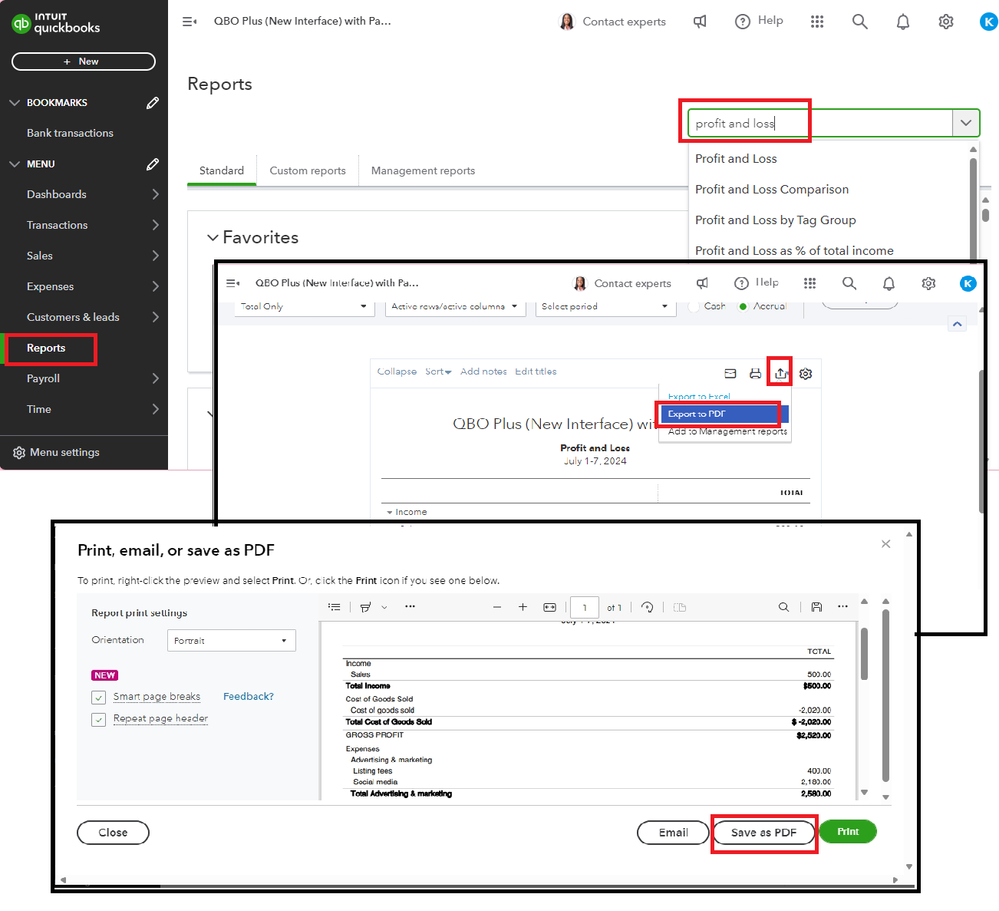Switch to the Management reports tab

(x=423, y=171)
